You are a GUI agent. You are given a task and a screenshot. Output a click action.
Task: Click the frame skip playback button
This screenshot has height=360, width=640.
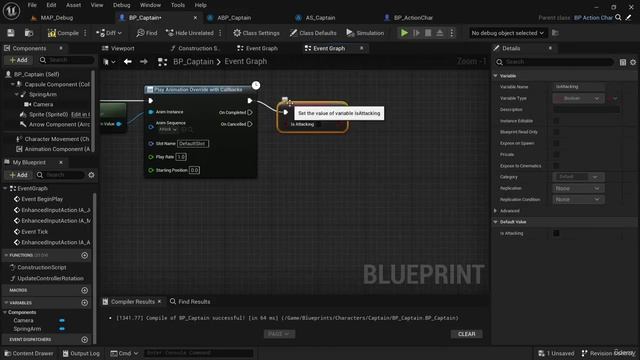coord(416,33)
